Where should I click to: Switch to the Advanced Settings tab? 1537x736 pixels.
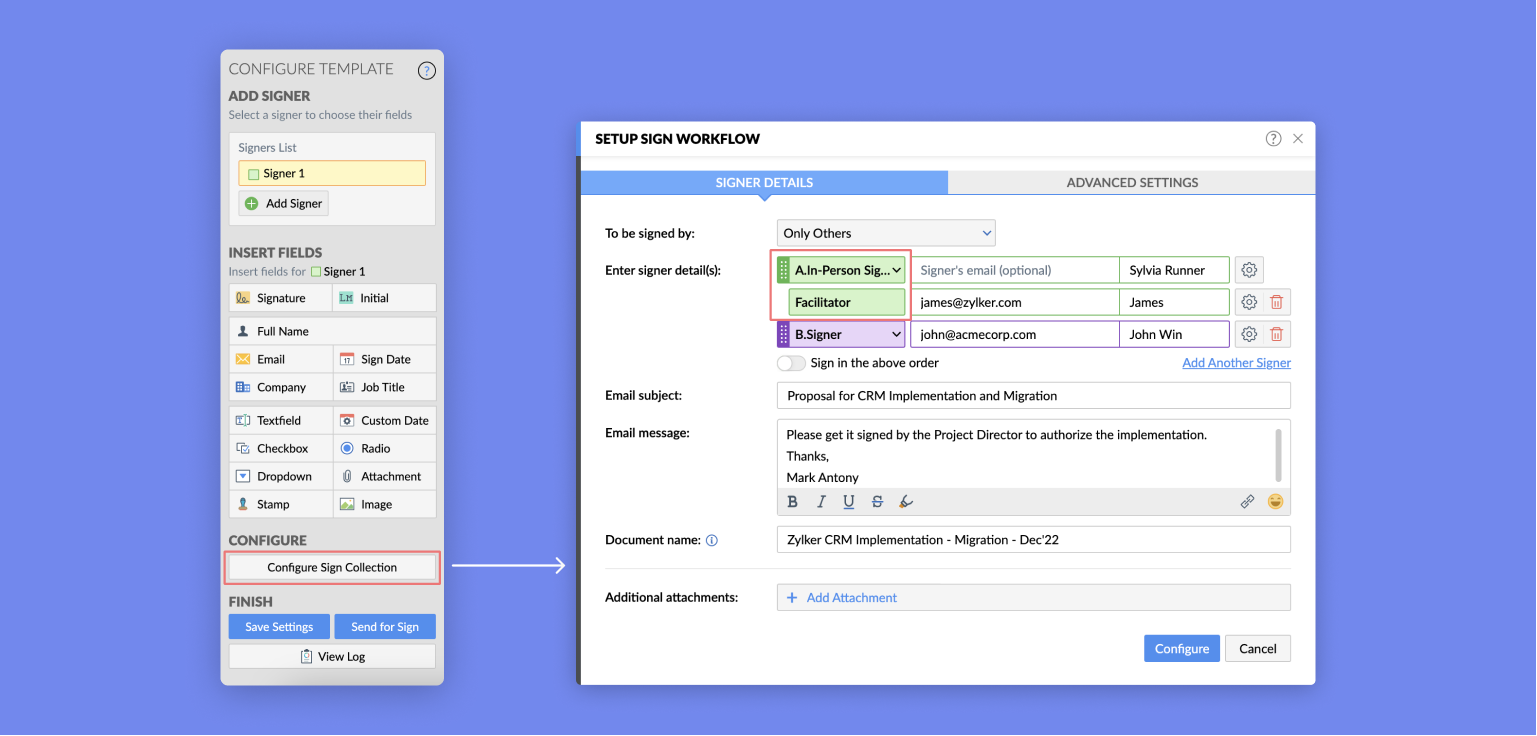tap(1132, 182)
